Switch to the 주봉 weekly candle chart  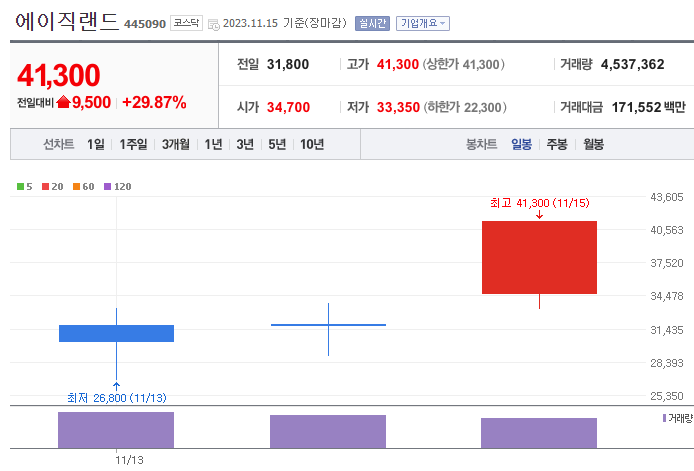tap(557, 144)
